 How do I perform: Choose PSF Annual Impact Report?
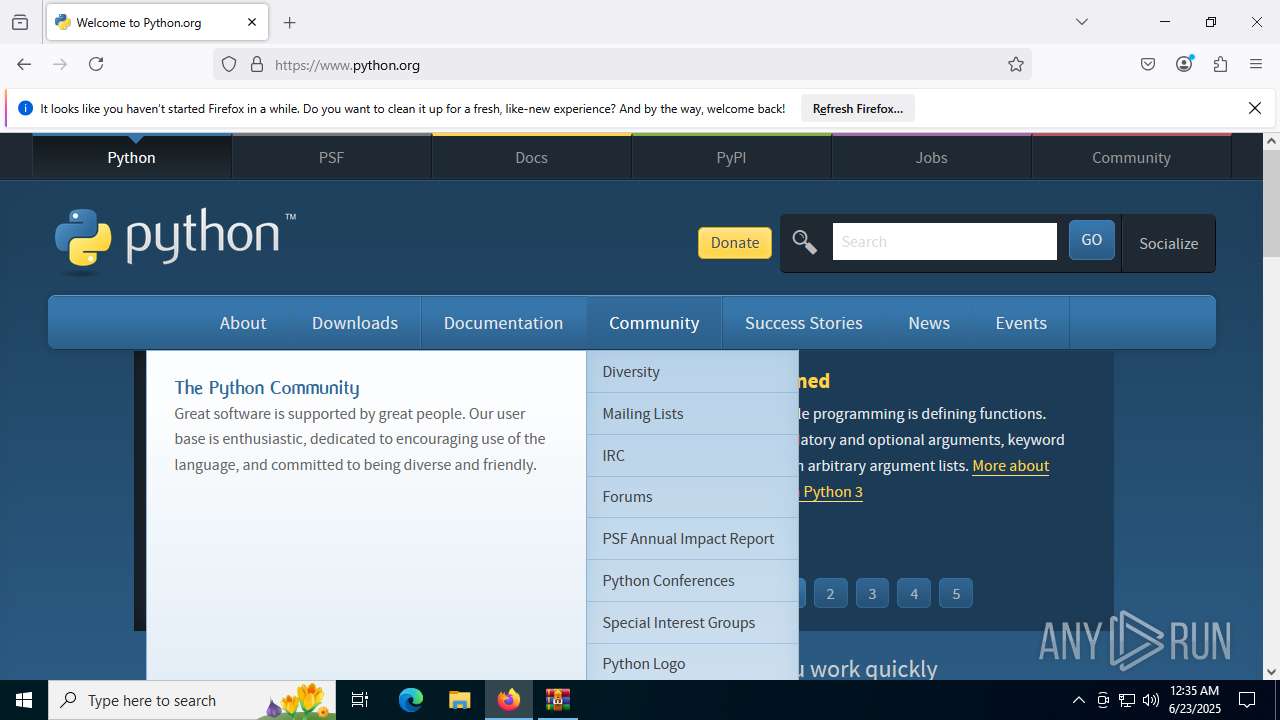click(x=692, y=538)
